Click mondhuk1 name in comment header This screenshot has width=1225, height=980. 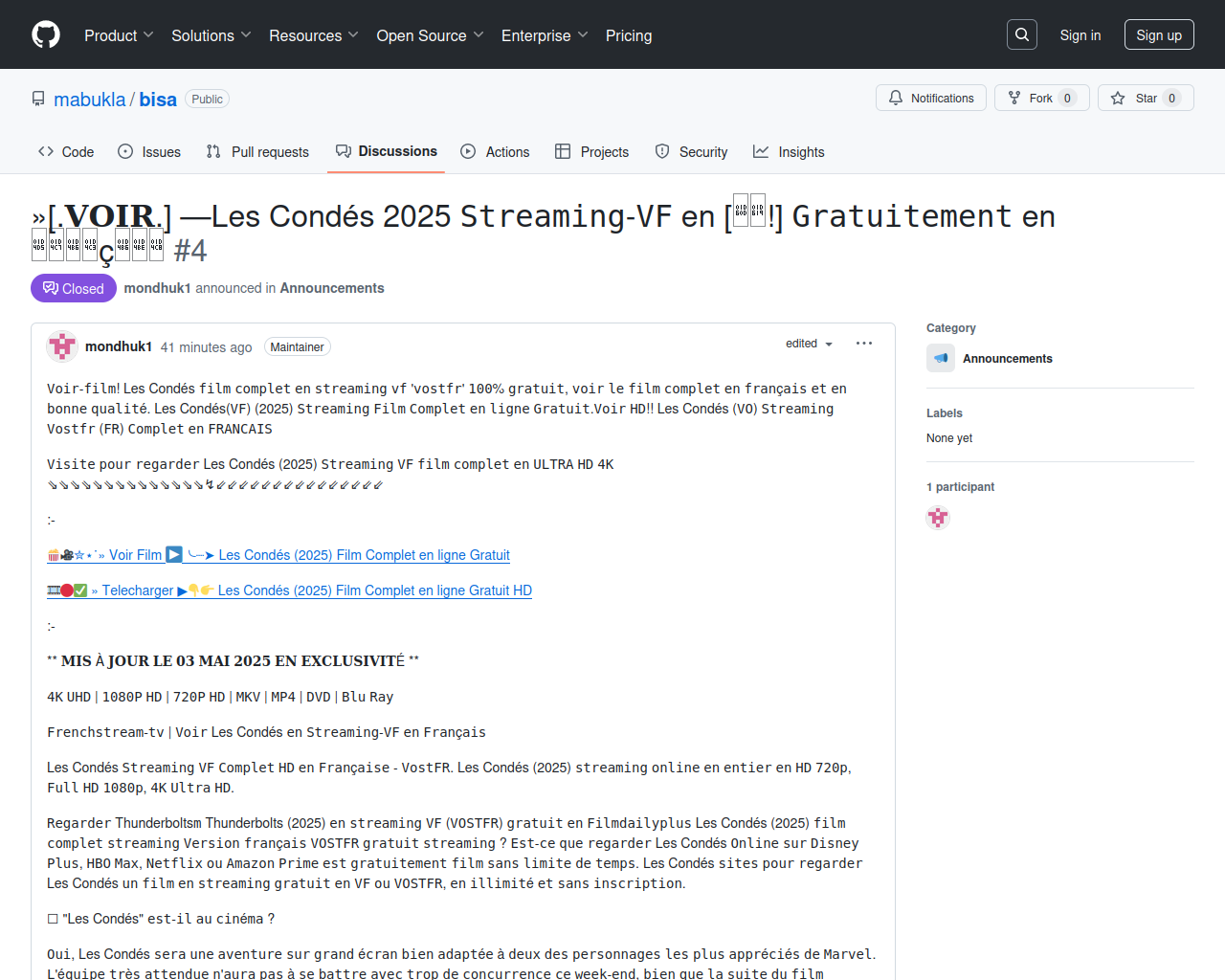[119, 346]
